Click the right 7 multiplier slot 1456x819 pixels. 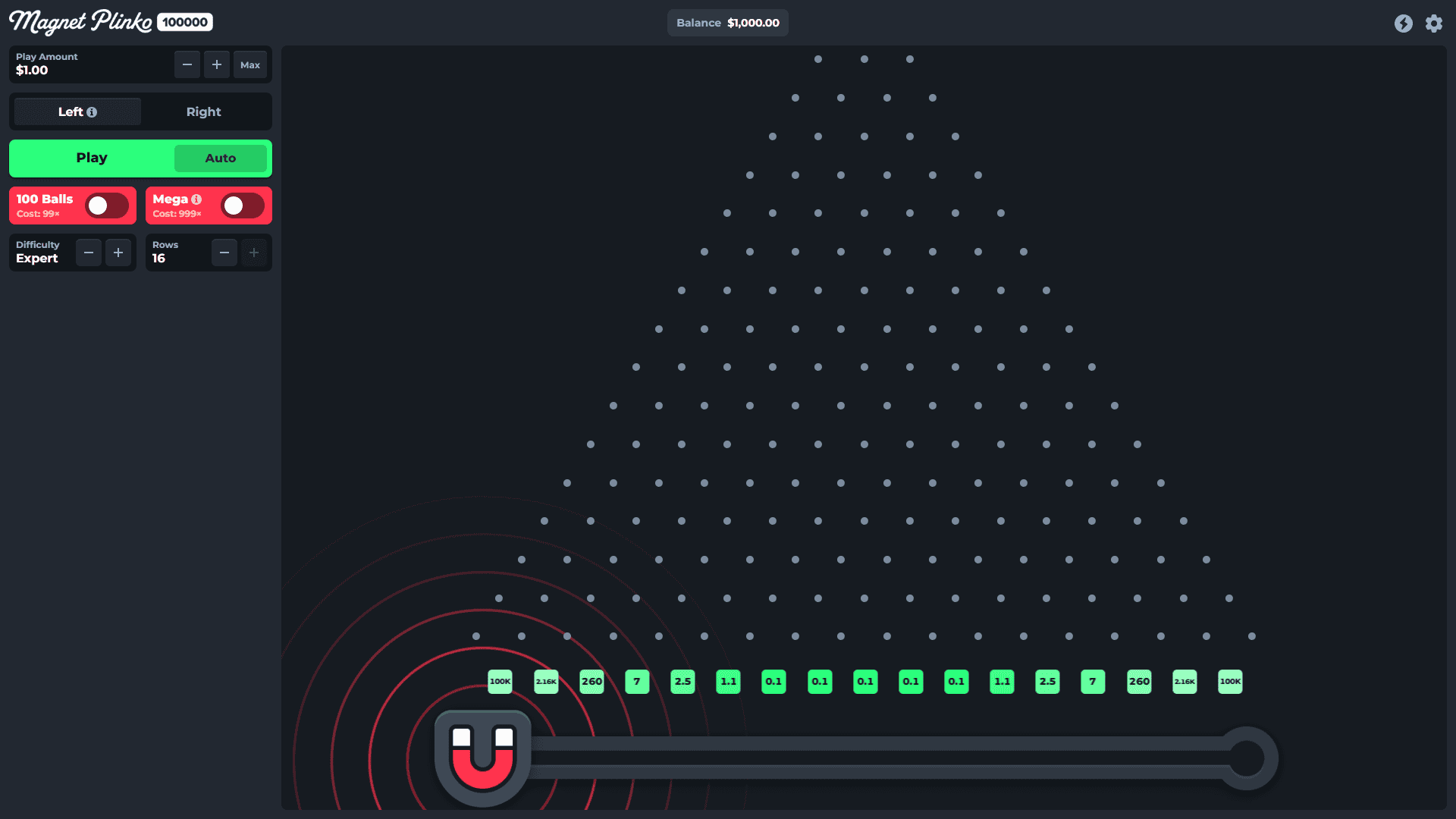[1093, 682]
